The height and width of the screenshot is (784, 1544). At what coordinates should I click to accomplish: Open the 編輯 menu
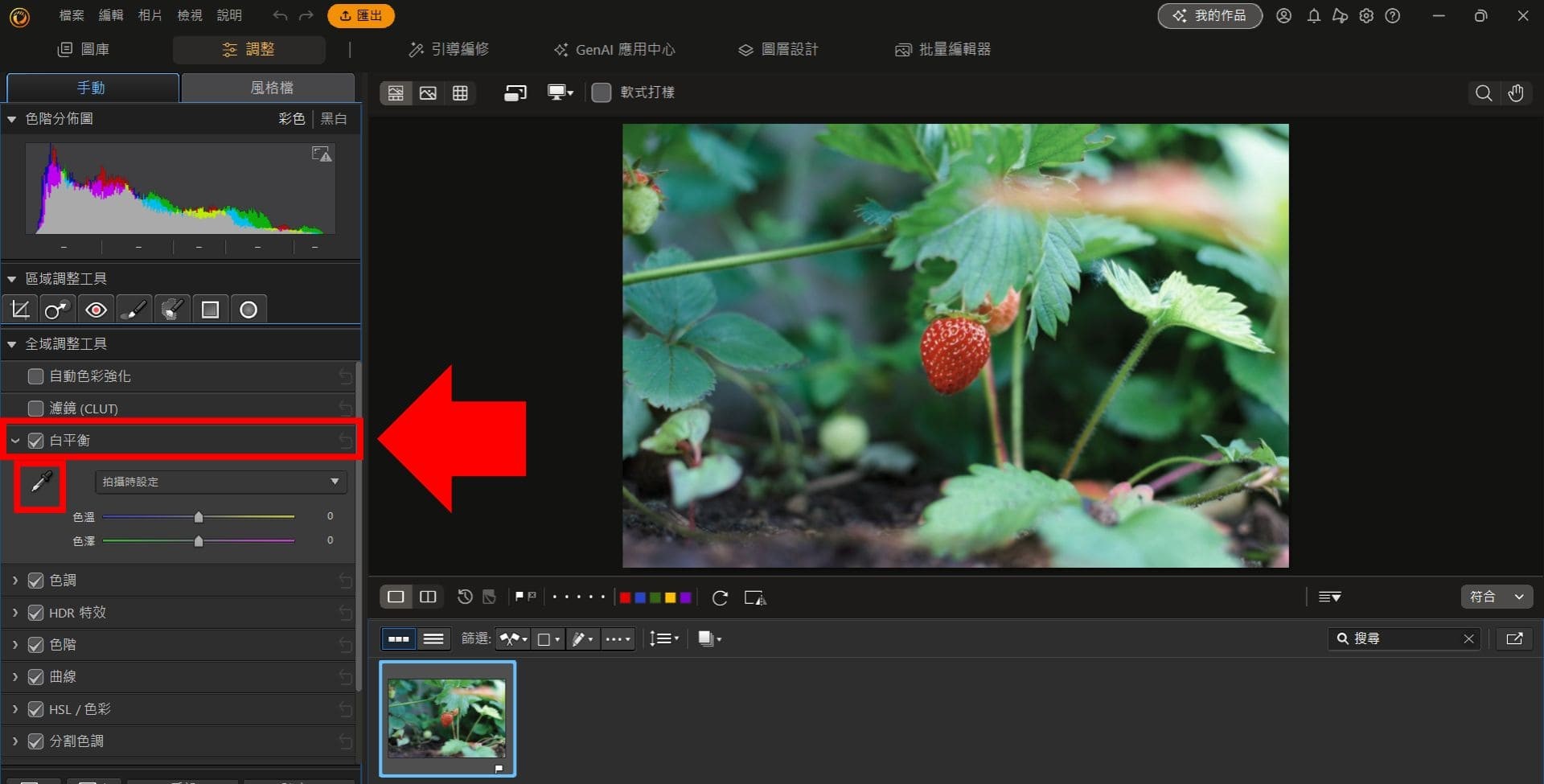coord(111,15)
